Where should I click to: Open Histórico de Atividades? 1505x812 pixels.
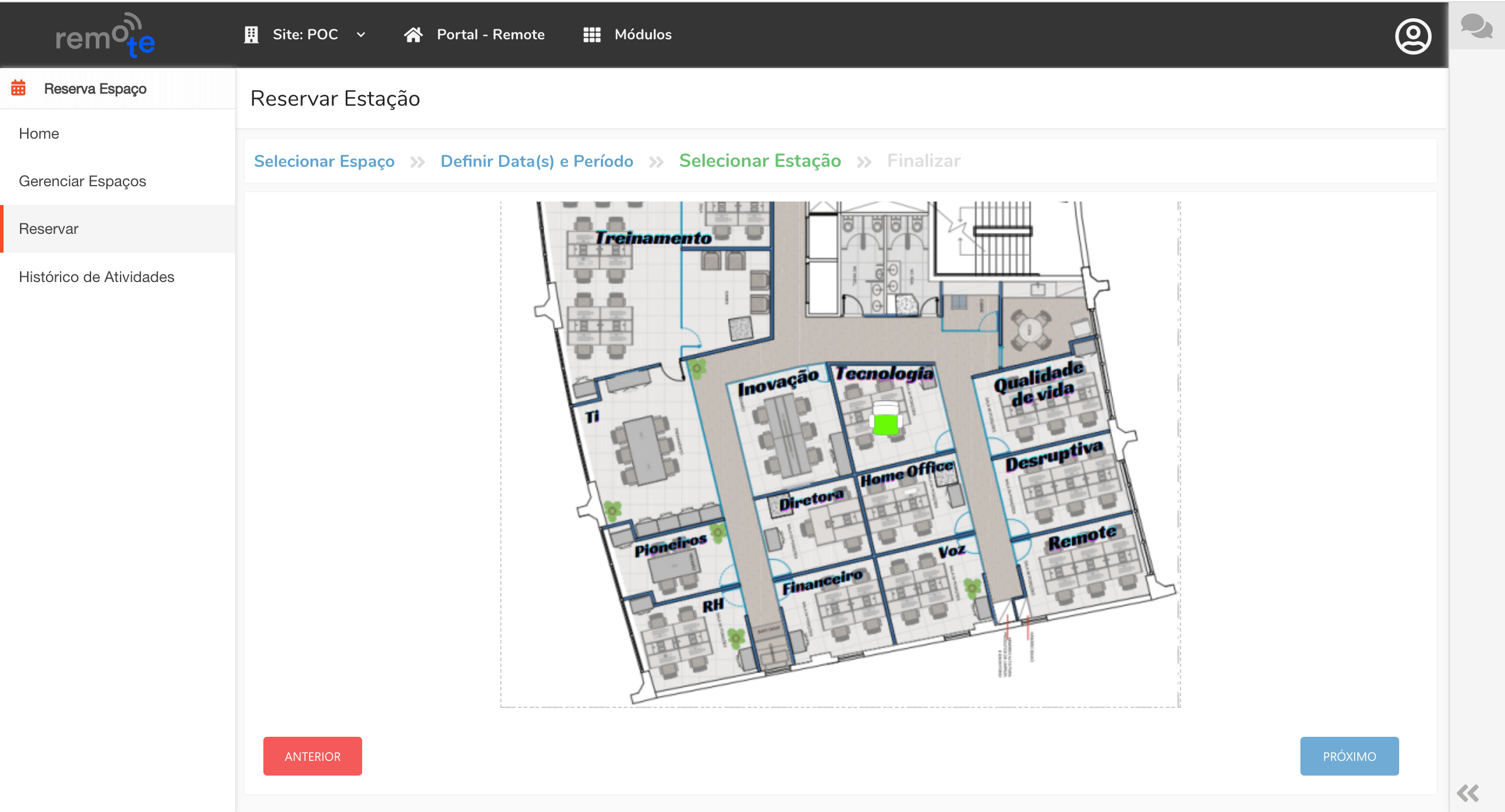pos(96,277)
